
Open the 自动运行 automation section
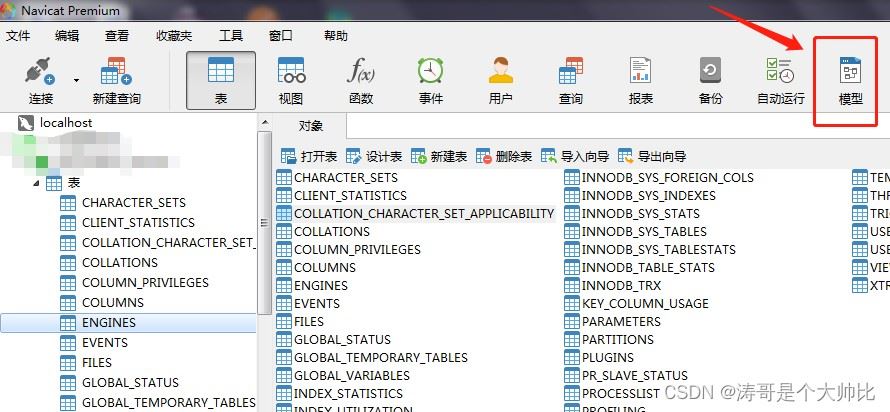point(780,81)
